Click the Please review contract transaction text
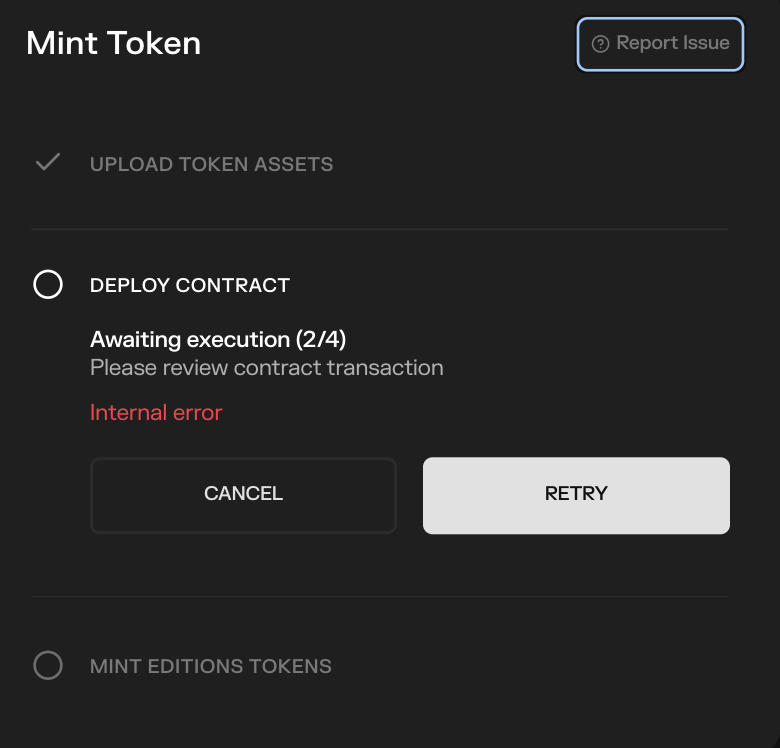This screenshot has width=780, height=748. tap(266, 368)
